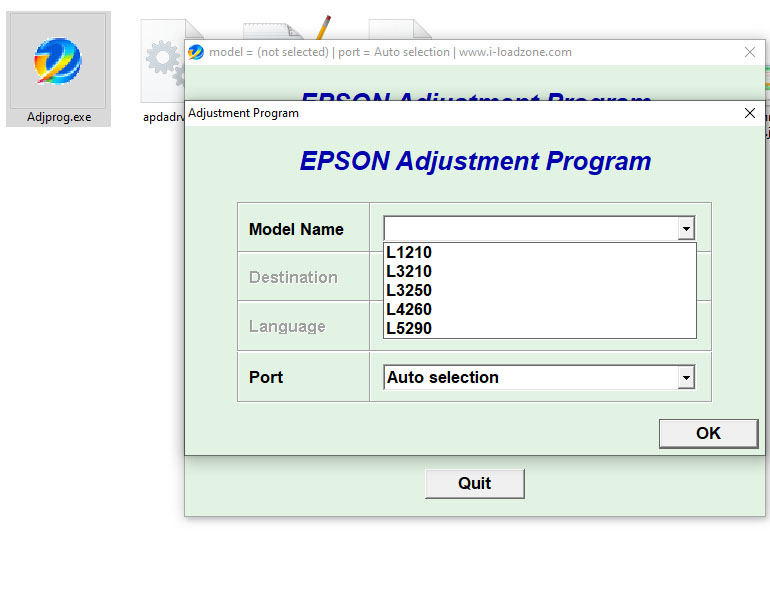Choose L3210 from the model list
Image resolution: width=770 pixels, height=608 pixels.
click(409, 272)
